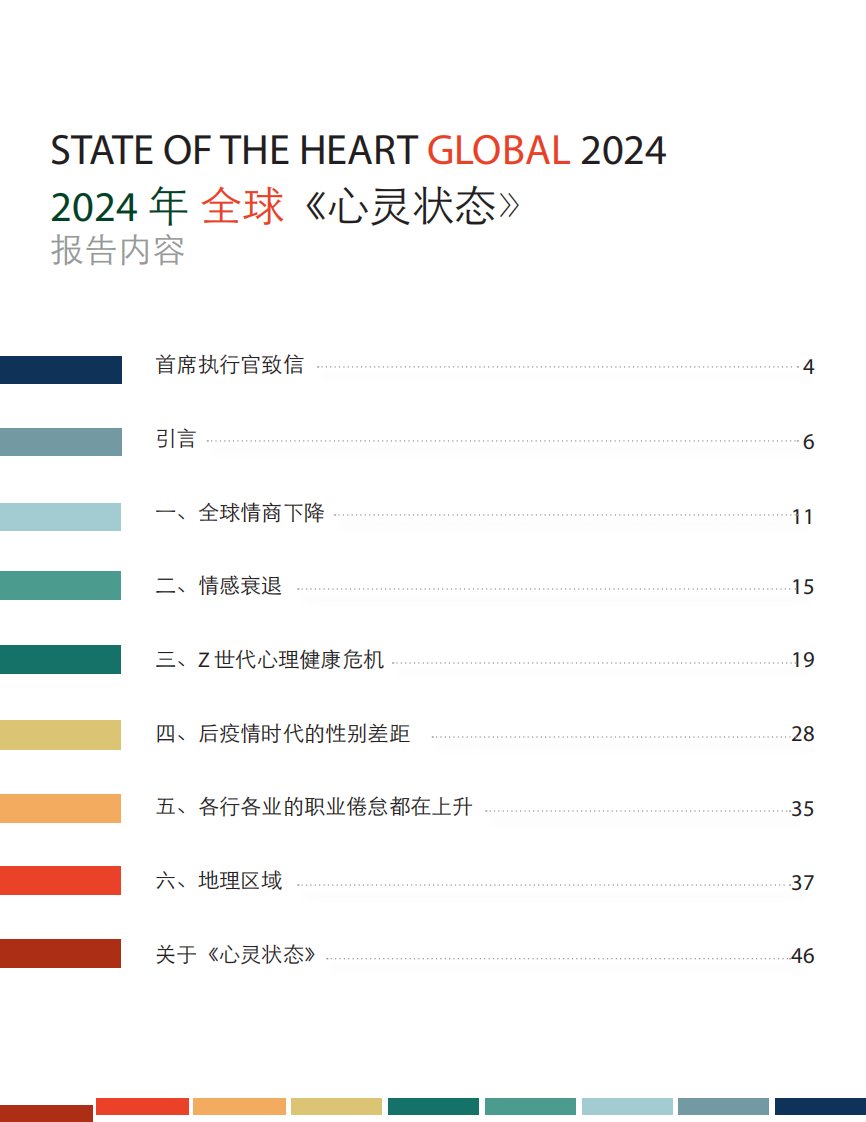
Task: Click the bright red swatch beside 地理区域
Action: (61, 881)
